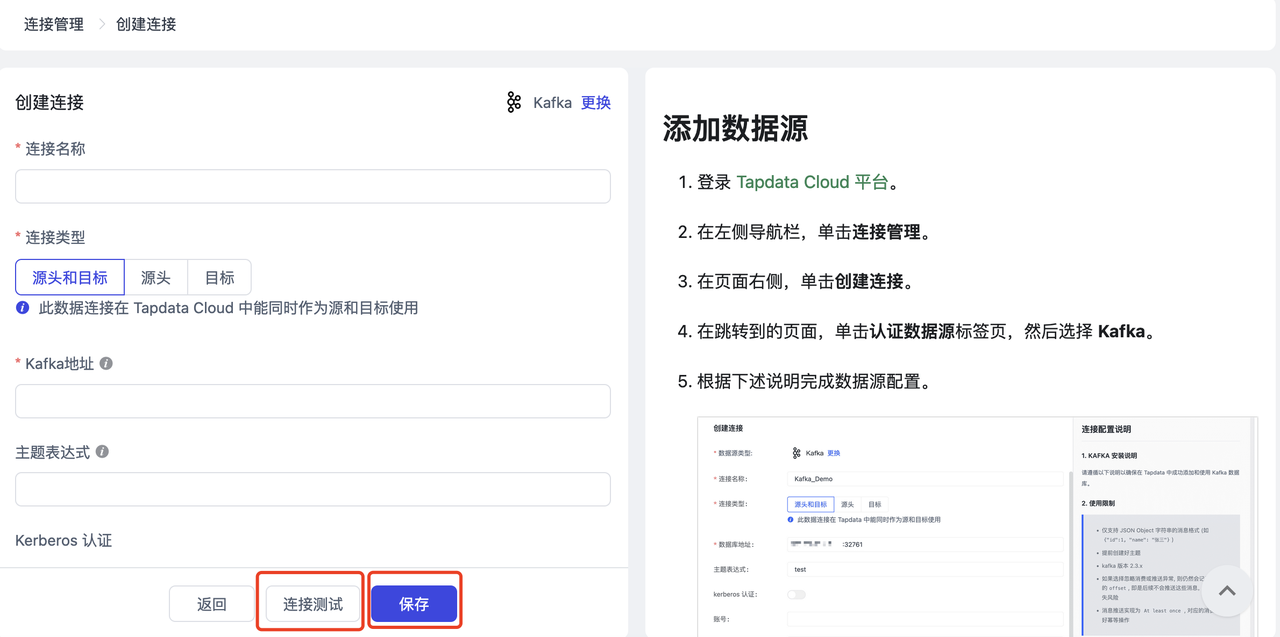Click the Kafka logo icon

514,102
